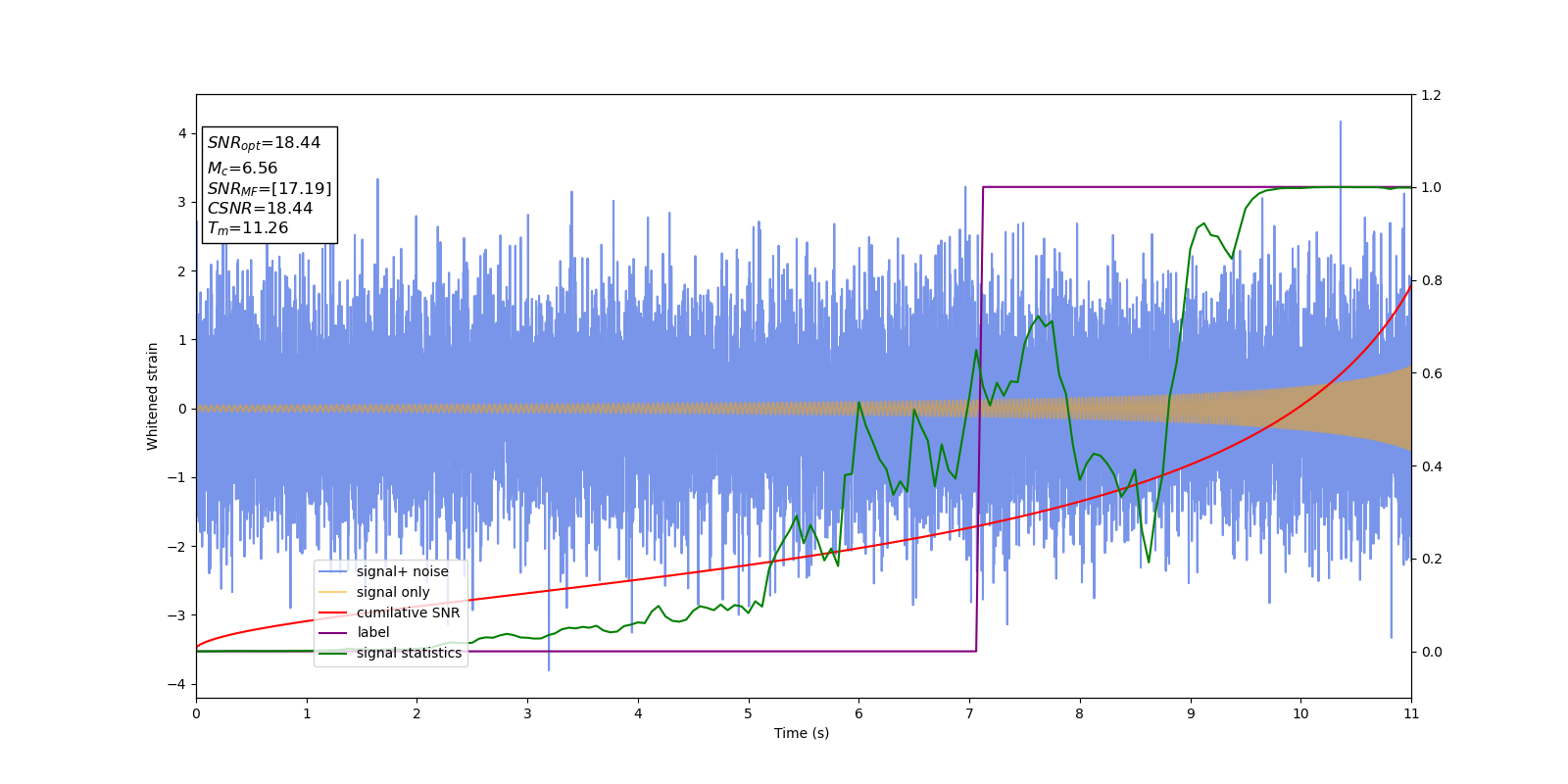This screenshot has width=1568, height=784.
Task: Click the Tm=11.26 annotation text
Action: click(248, 228)
